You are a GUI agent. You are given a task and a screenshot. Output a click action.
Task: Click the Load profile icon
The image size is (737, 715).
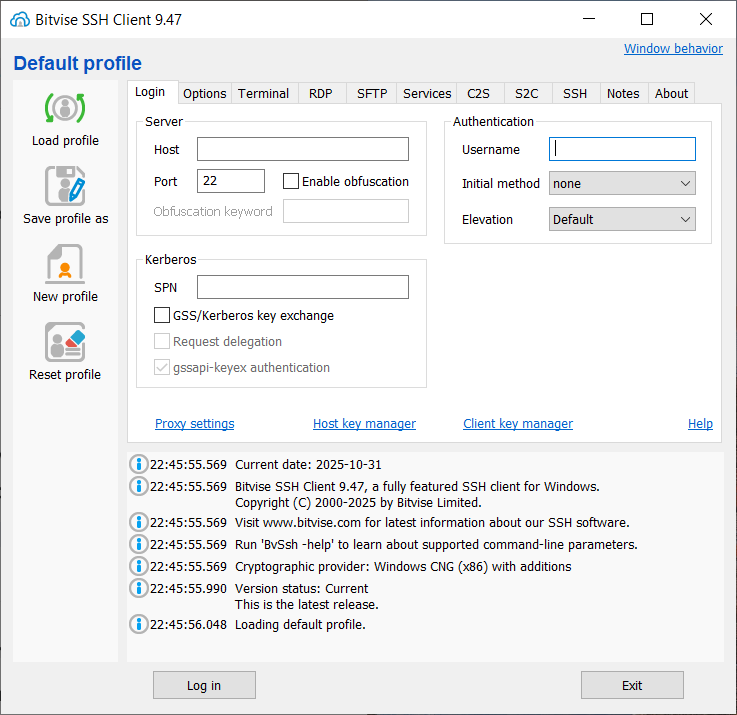(65, 108)
